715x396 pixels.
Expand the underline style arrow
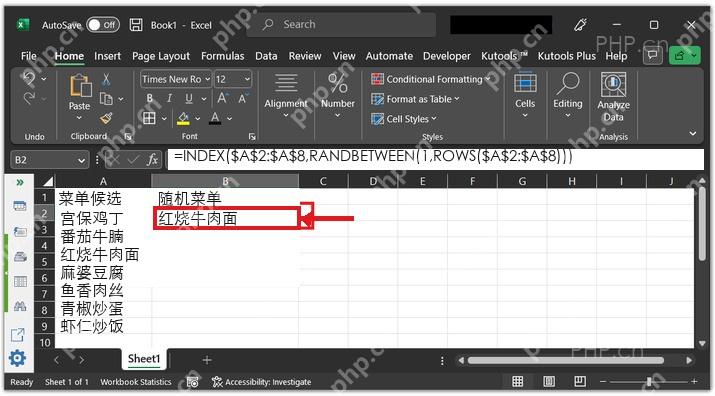coord(204,99)
